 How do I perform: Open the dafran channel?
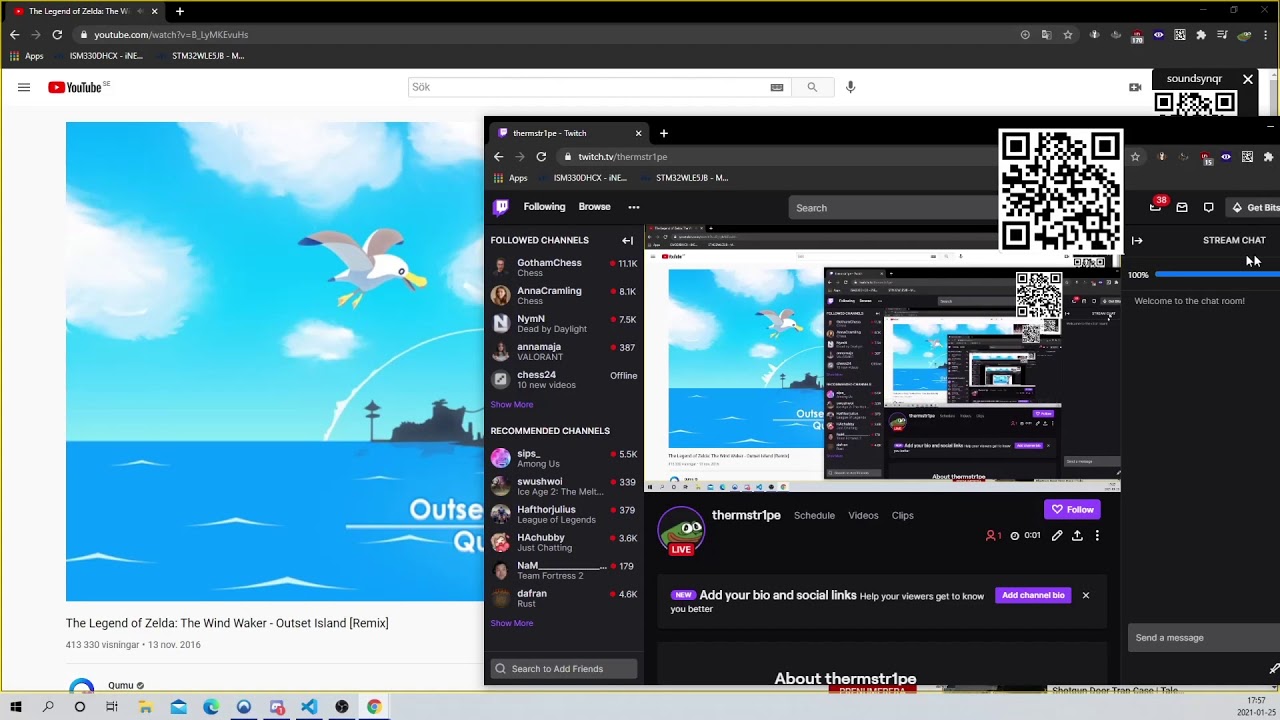click(x=564, y=598)
